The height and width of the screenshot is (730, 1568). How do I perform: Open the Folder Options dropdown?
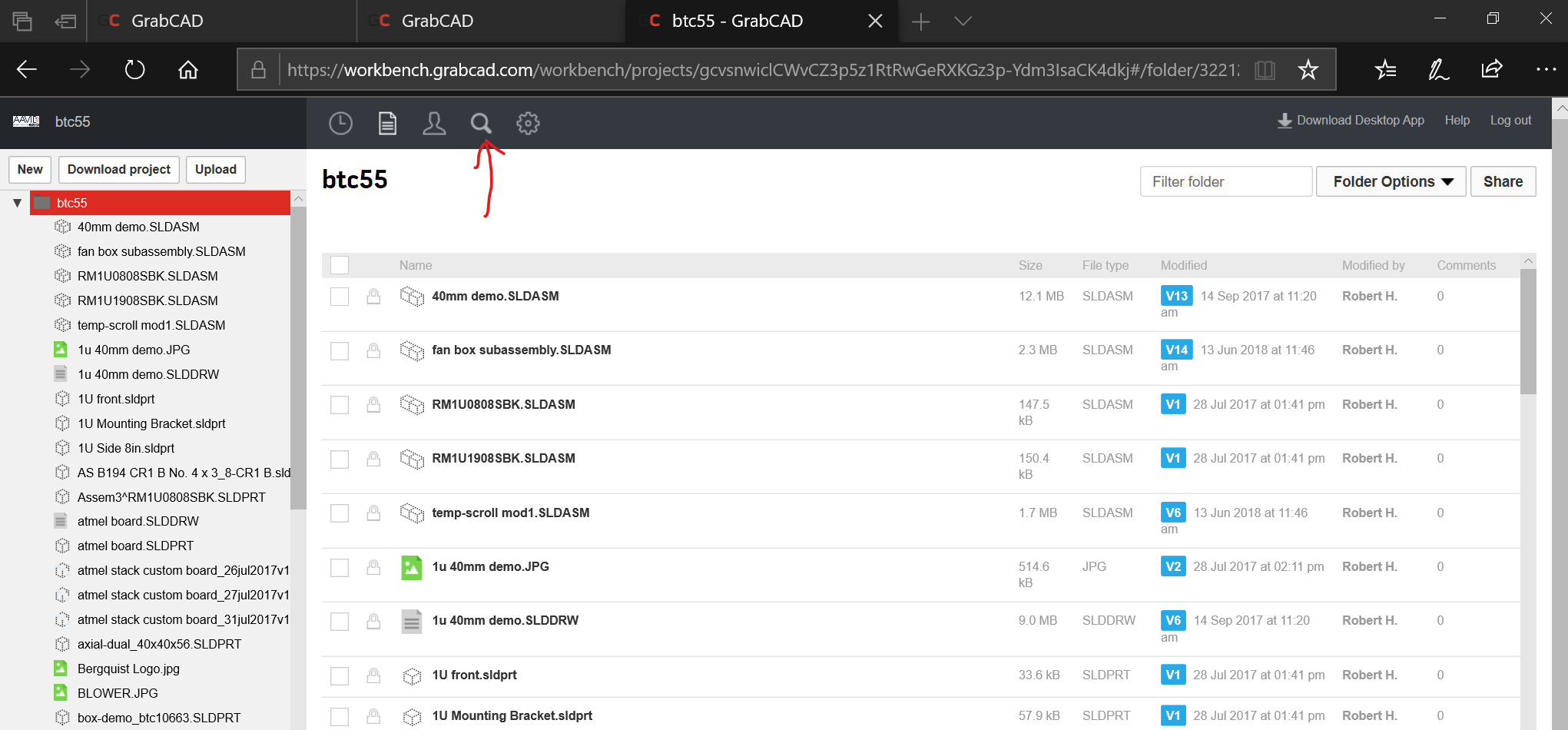(x=1391, y=181)
